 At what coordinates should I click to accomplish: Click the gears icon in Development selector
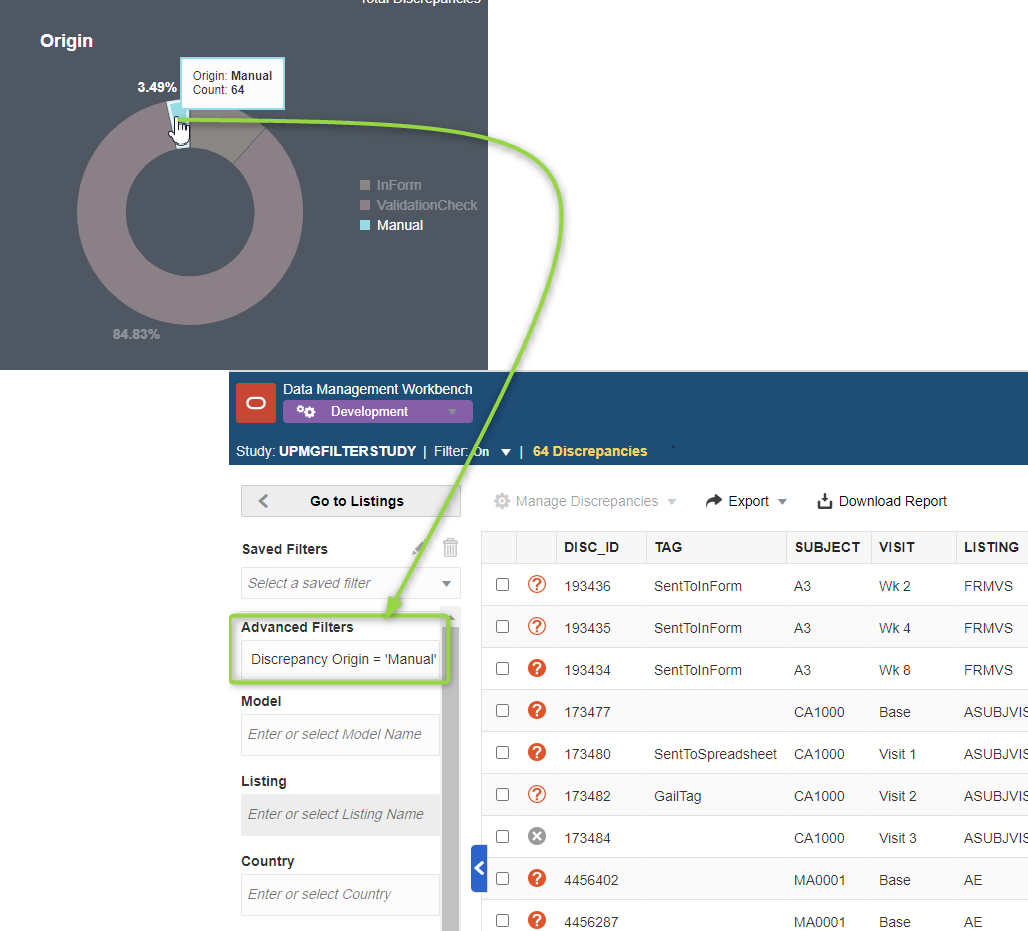306,412
